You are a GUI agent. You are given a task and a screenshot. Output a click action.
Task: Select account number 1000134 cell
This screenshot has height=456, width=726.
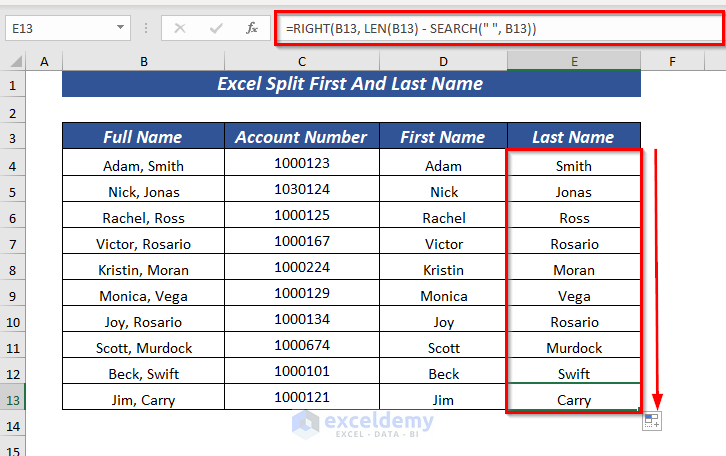pyautogui.click(x=302, y=319)
